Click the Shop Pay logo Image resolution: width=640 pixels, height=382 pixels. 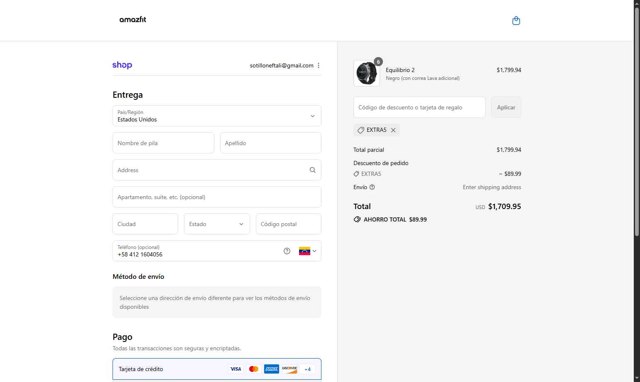122,65
